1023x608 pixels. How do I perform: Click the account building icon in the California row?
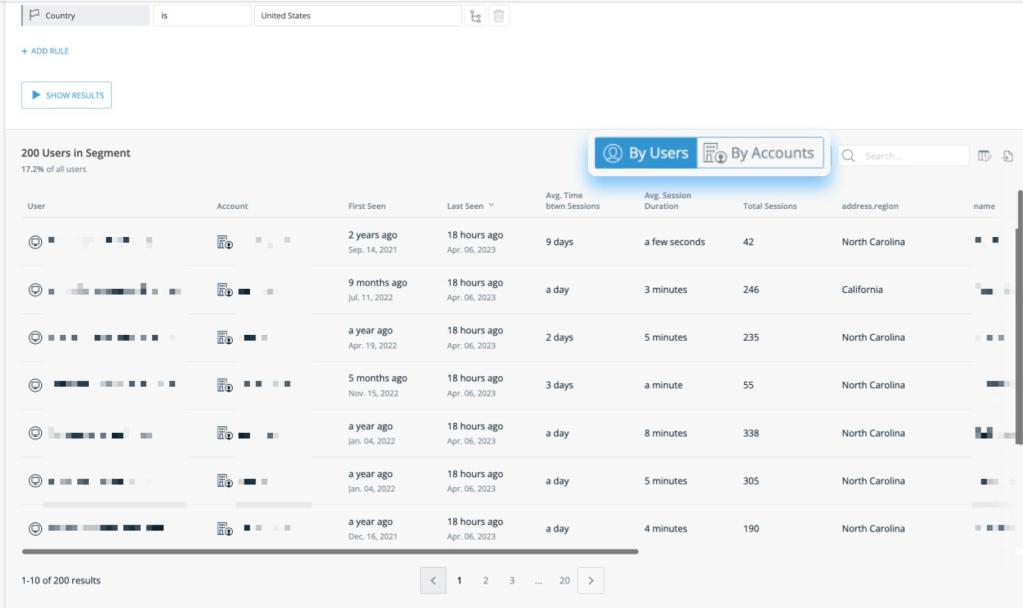pyautogui.click(x=225, y=290)
